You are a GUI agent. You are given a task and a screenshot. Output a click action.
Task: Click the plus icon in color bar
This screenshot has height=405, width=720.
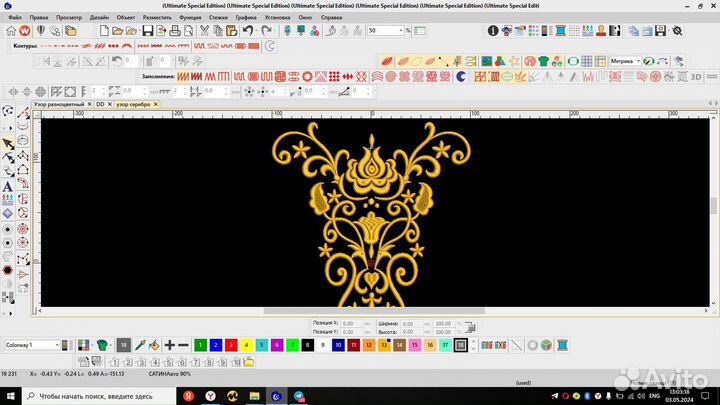coord(170,345)
